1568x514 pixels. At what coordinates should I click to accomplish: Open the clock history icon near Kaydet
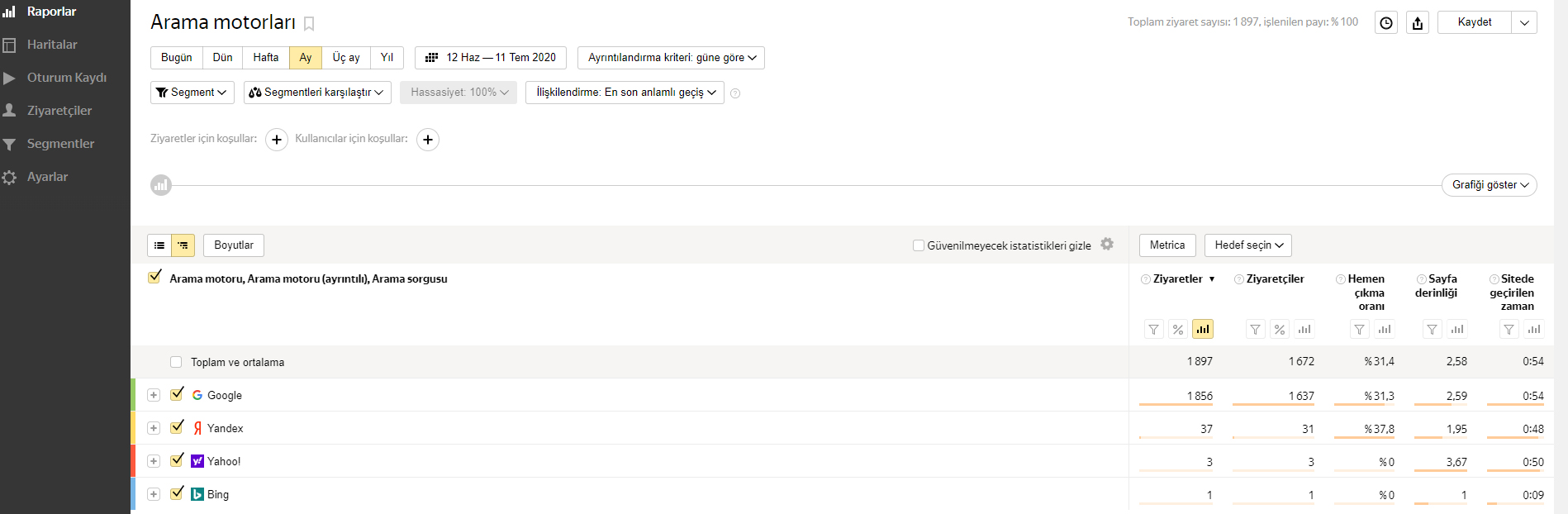click(1386, 23)
